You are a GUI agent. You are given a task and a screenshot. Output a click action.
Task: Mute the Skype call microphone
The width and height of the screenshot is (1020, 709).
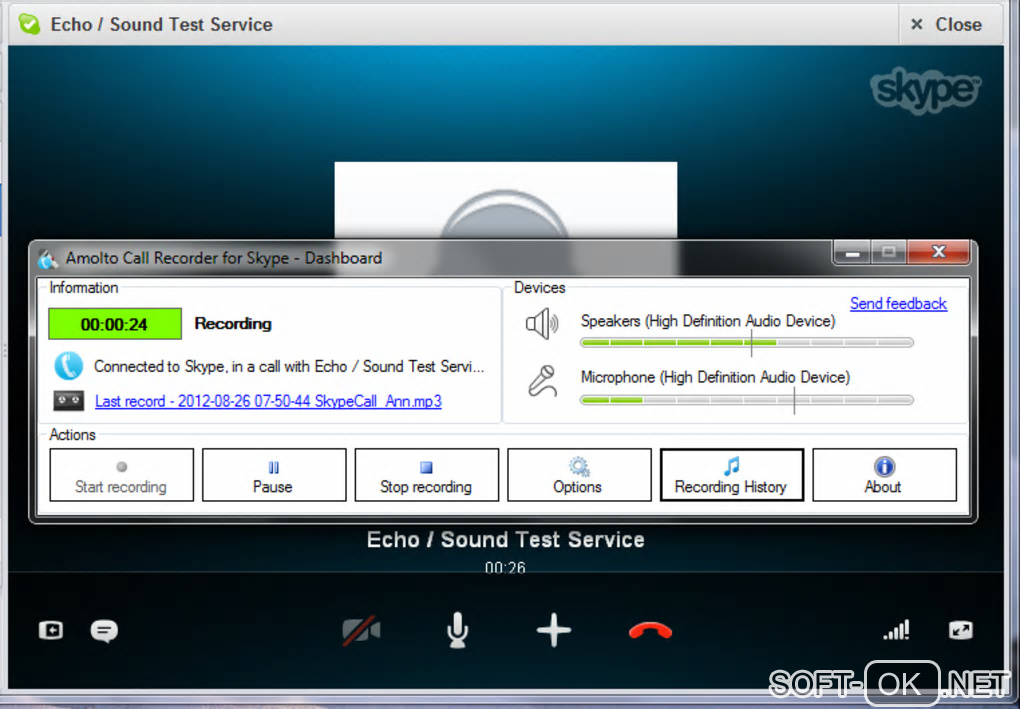pos(457,630)
